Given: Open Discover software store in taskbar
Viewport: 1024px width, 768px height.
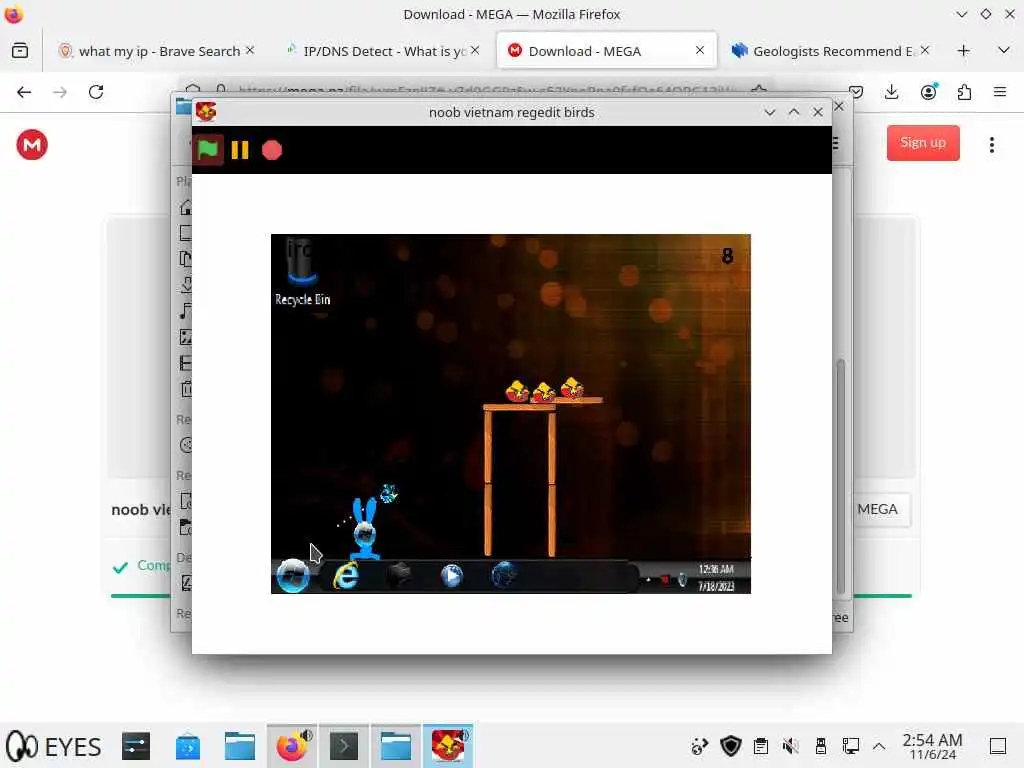Looking at the screenshot, I should (x=187, y=746).
